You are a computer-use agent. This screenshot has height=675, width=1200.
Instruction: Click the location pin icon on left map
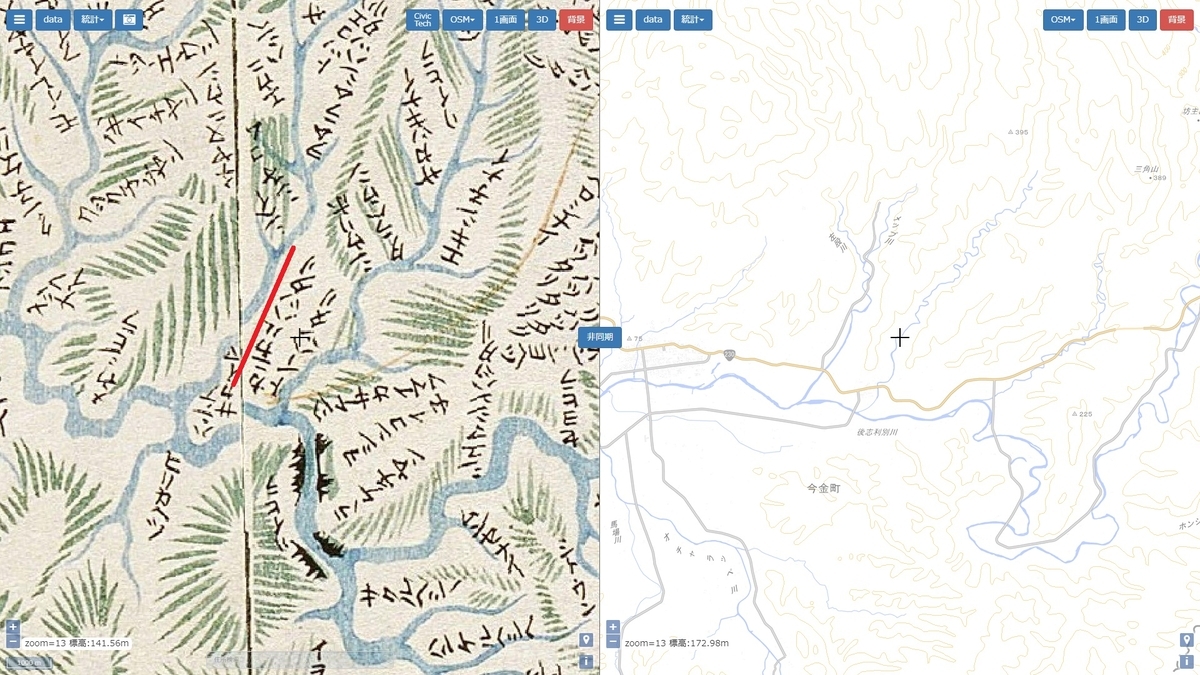[x=586, y=640]
